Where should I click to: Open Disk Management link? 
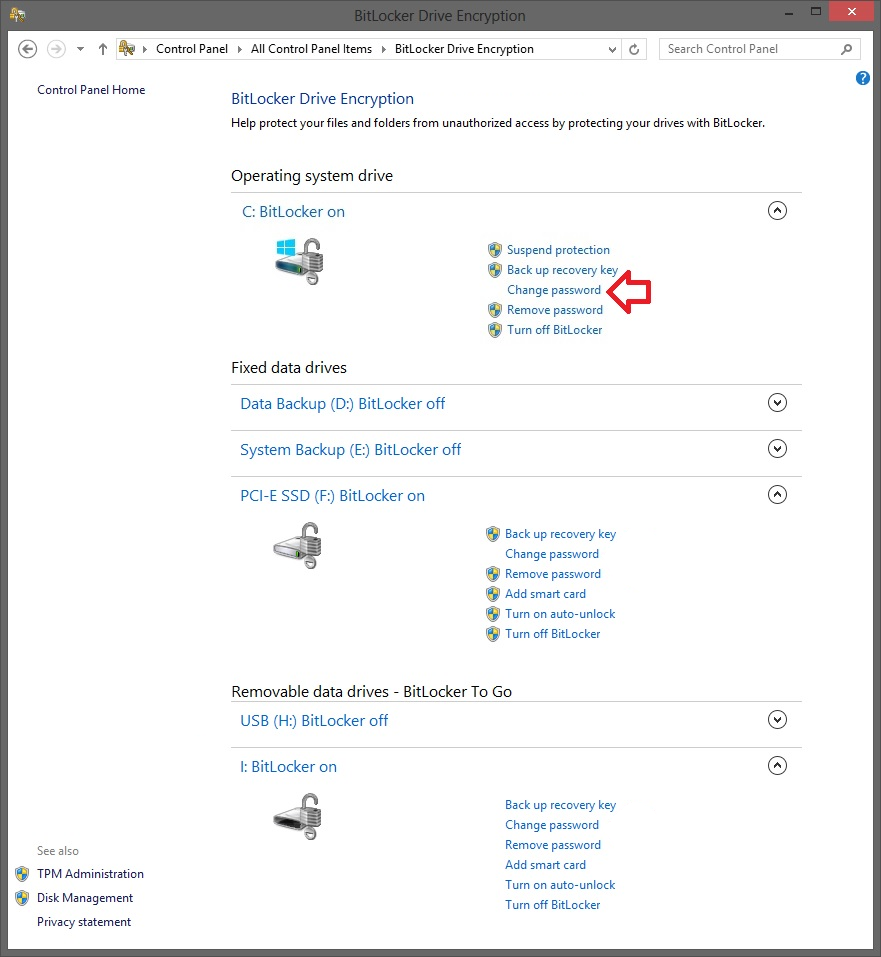pos(85,898)
